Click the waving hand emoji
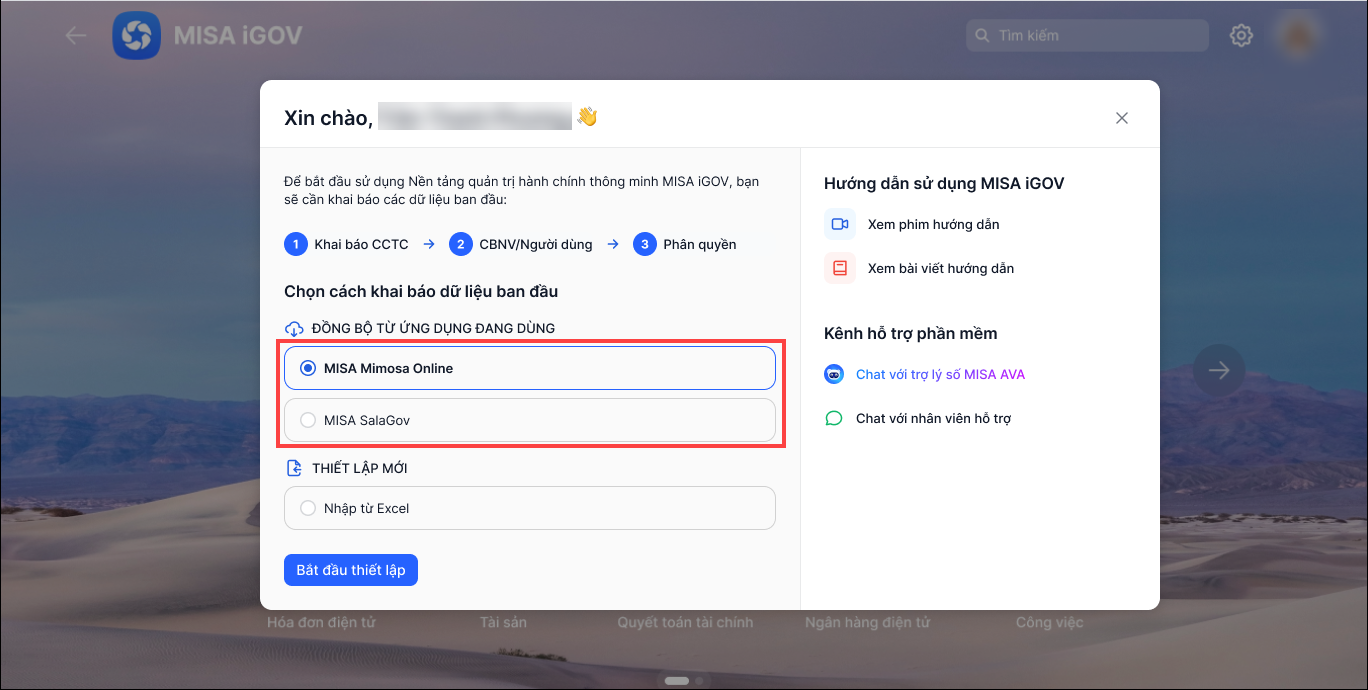The width and height of the screenshot is (1368, 690). (587, 117)
